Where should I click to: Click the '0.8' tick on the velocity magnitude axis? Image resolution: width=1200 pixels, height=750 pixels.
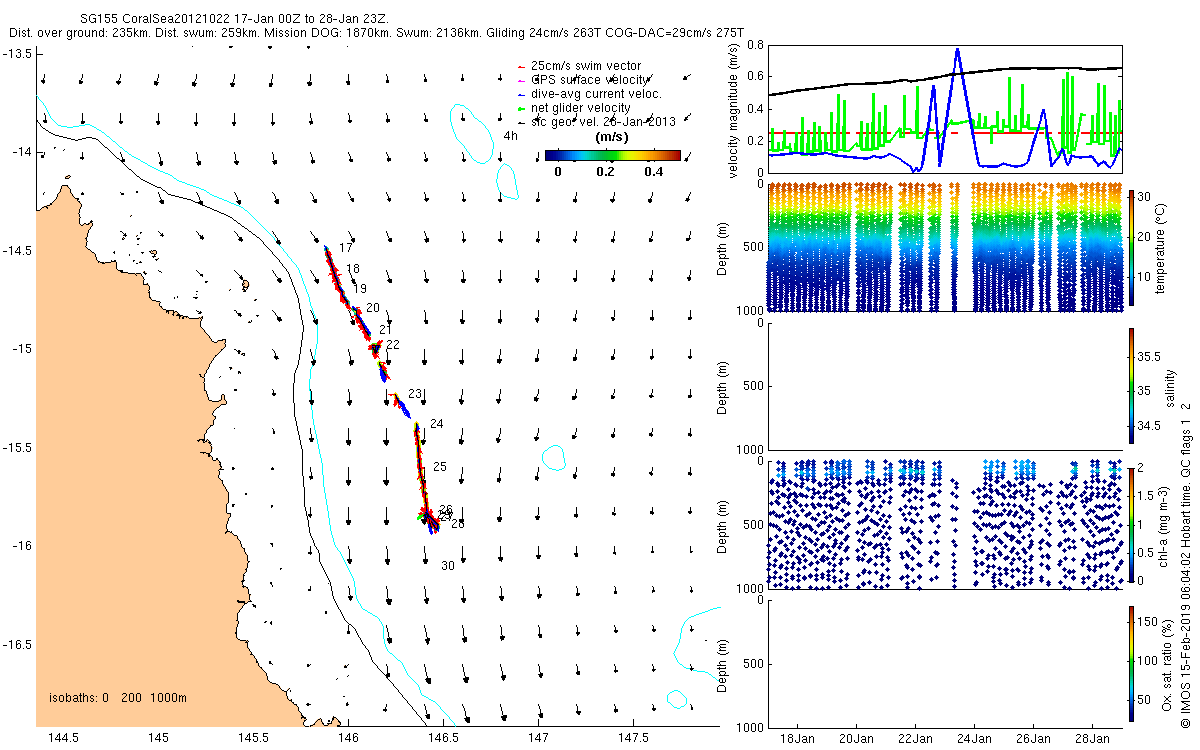pos(754,46)
